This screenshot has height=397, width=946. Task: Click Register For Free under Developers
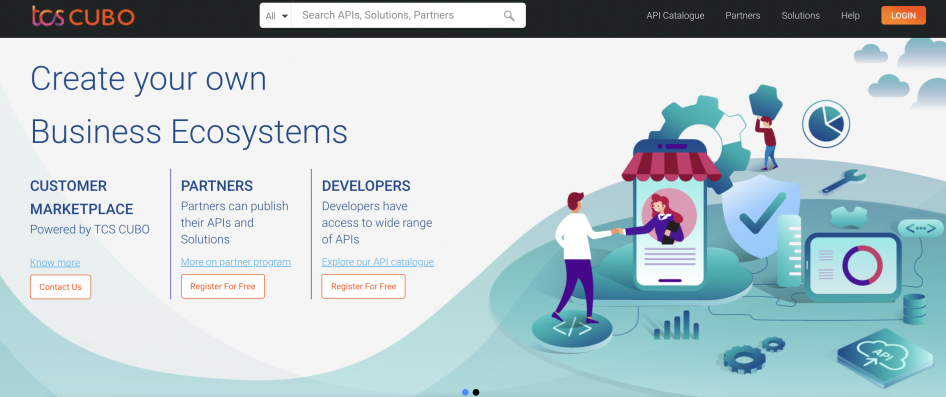coord(363,286)
